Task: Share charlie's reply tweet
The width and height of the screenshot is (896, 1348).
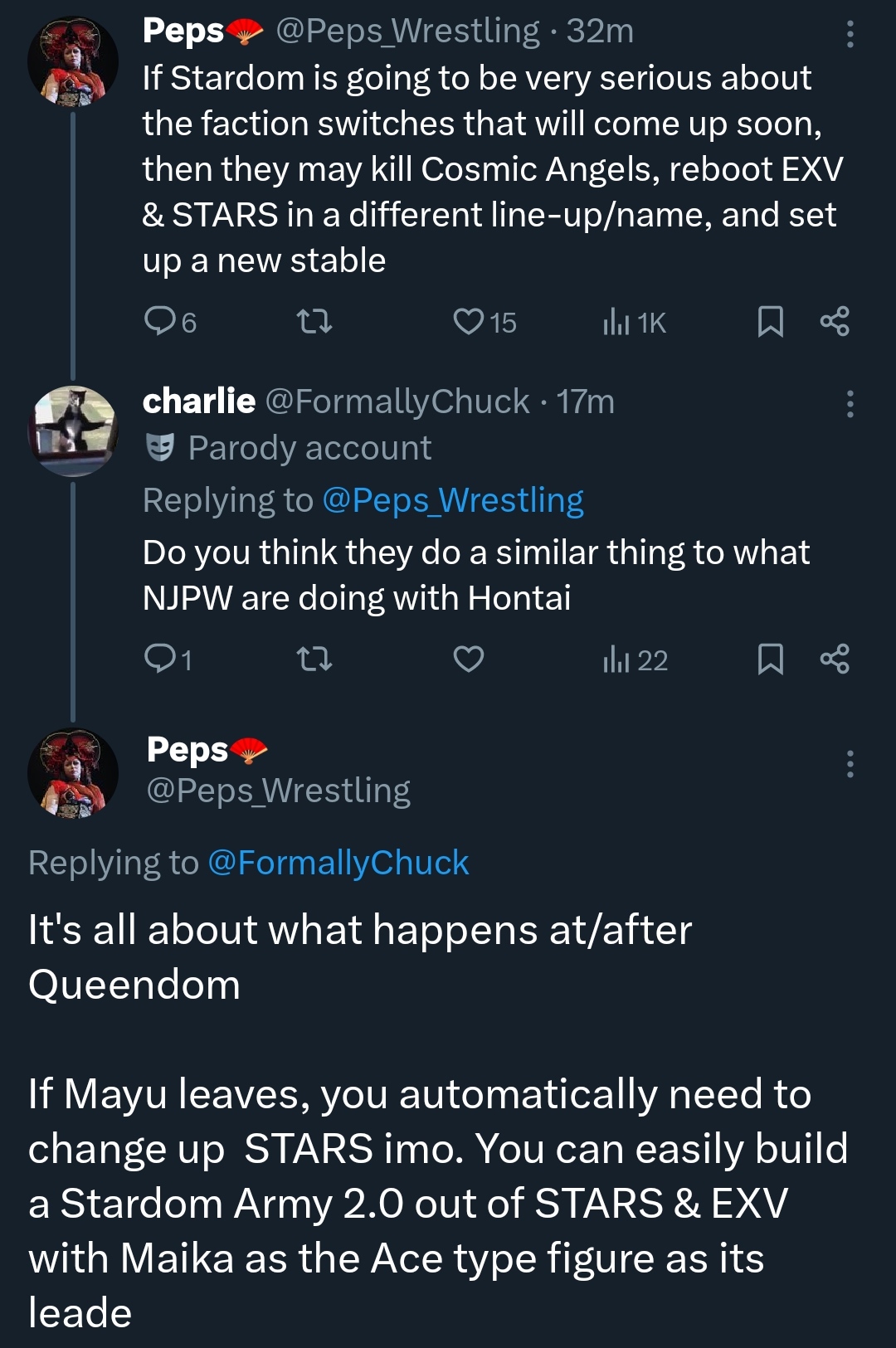Action: [834, 659]
